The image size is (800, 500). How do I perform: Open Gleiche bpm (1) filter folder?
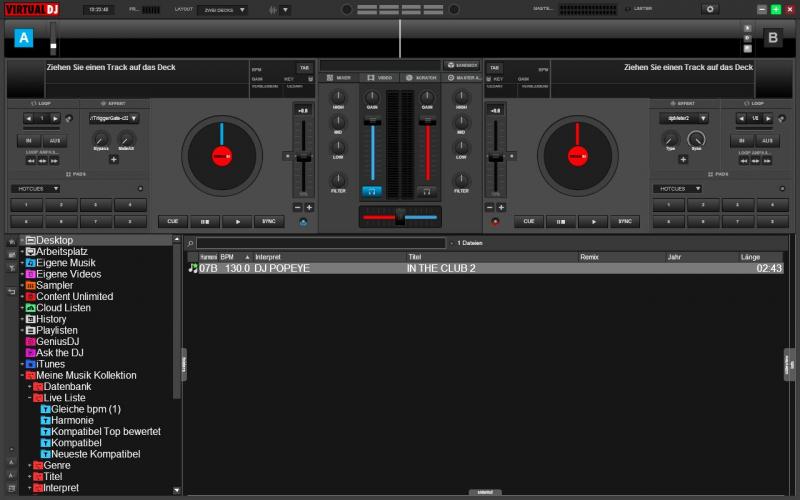coord(86,409)
